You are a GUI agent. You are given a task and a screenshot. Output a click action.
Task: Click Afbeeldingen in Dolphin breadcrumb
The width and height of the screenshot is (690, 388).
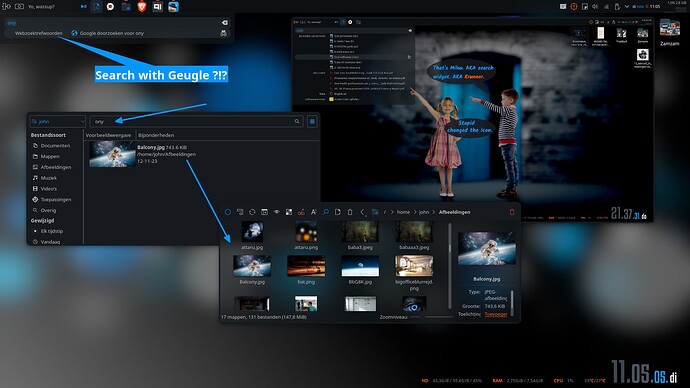[454, 212]
